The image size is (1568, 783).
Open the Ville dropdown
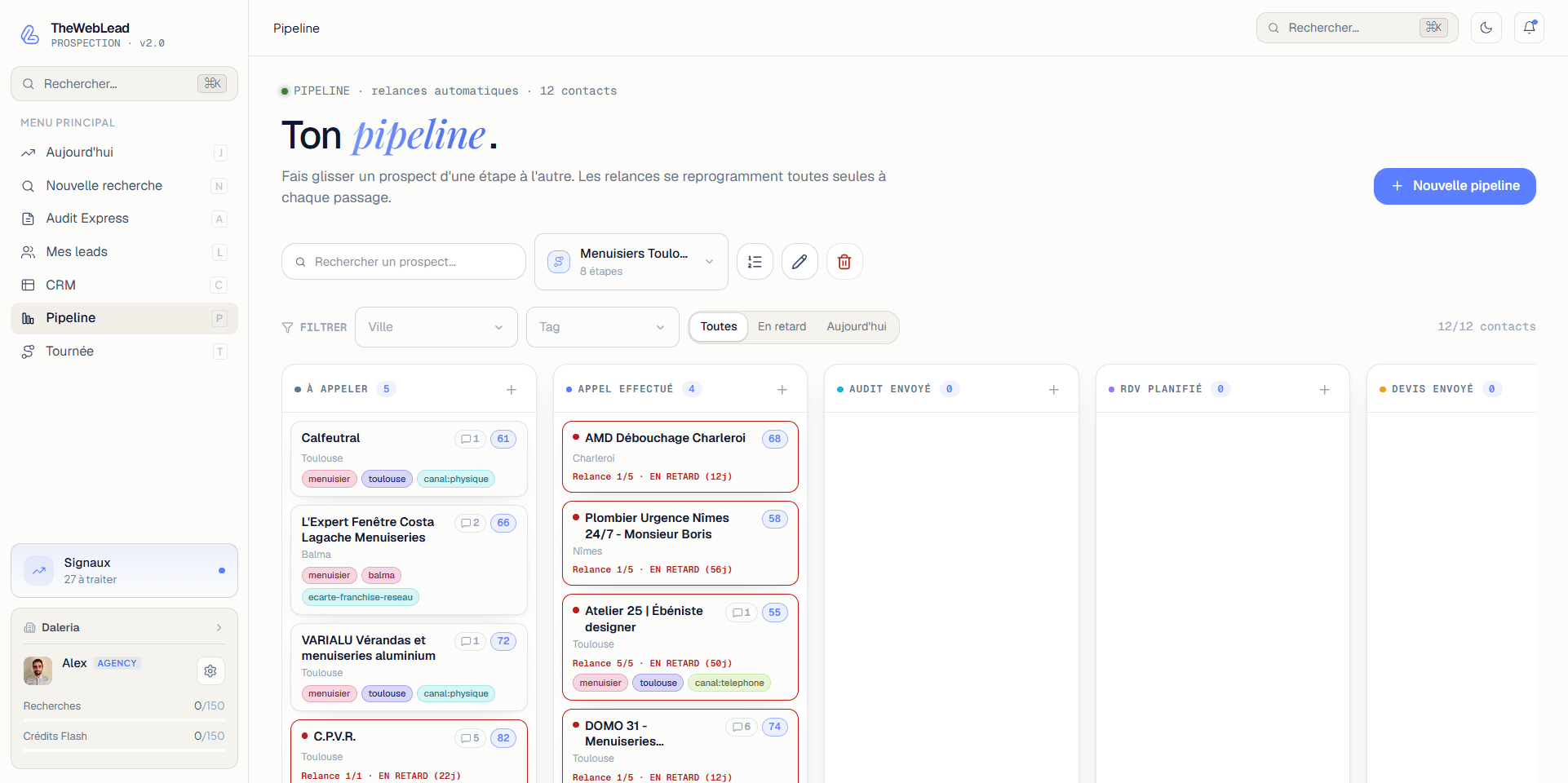pyautogui.click(x=436, y=327)
